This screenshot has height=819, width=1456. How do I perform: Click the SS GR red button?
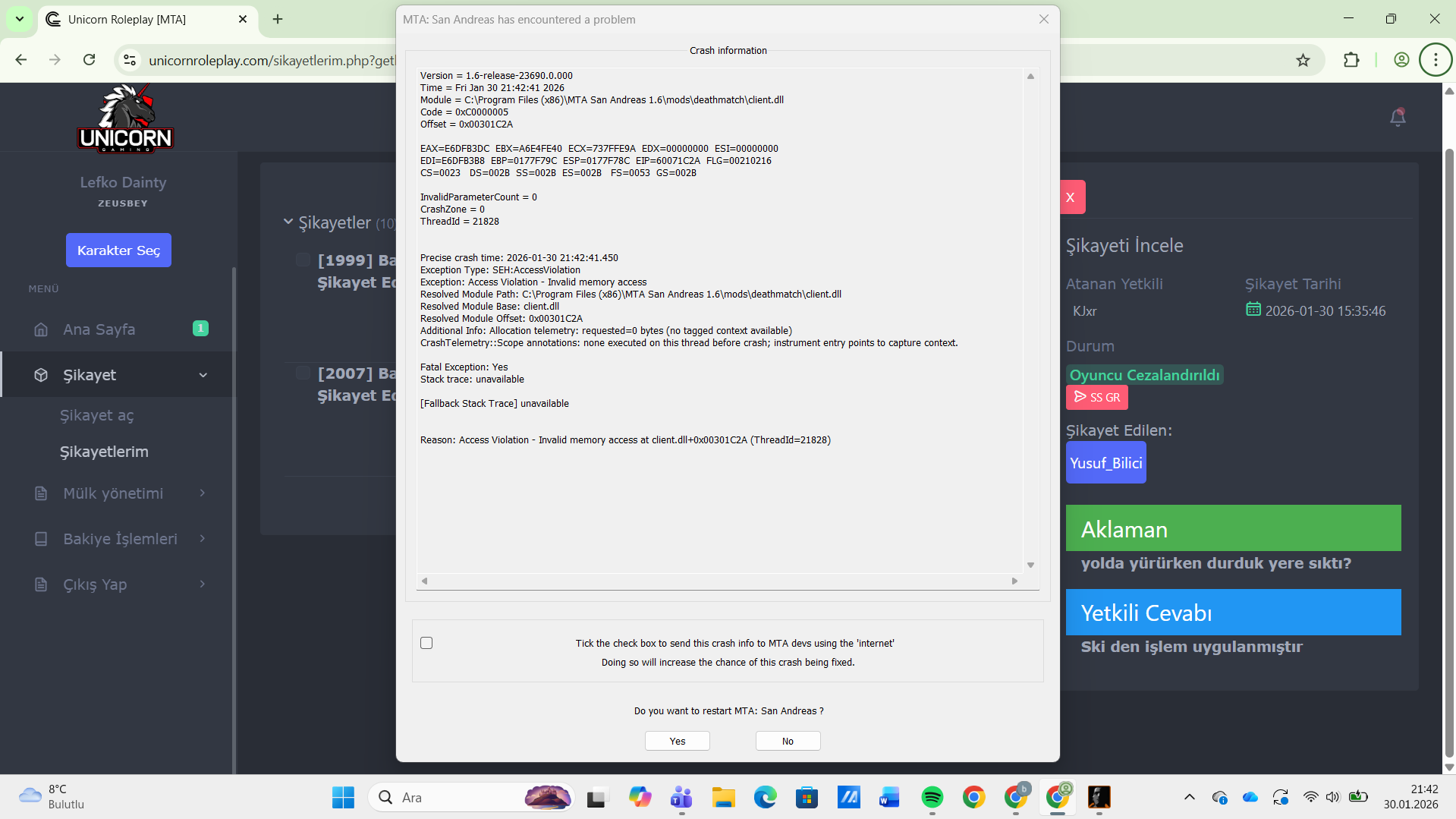point(1097,397)
